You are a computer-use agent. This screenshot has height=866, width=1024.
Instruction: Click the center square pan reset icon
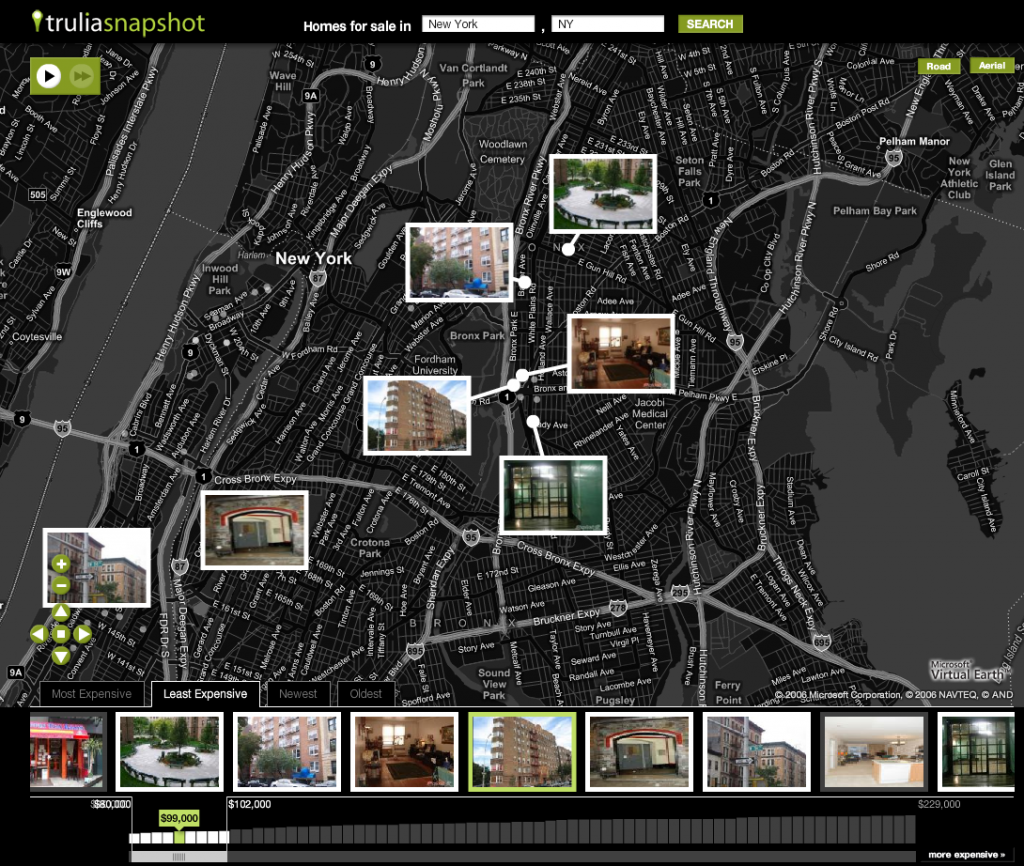61,633
